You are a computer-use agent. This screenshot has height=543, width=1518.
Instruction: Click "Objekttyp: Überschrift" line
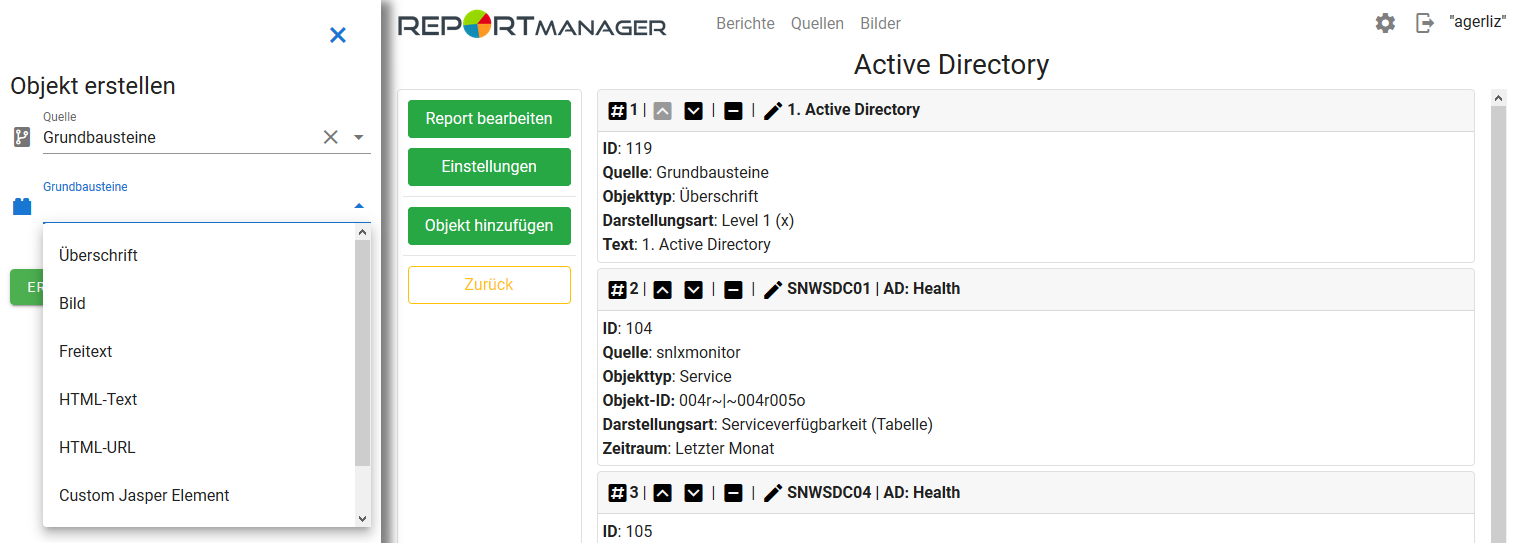click(680, 196)
